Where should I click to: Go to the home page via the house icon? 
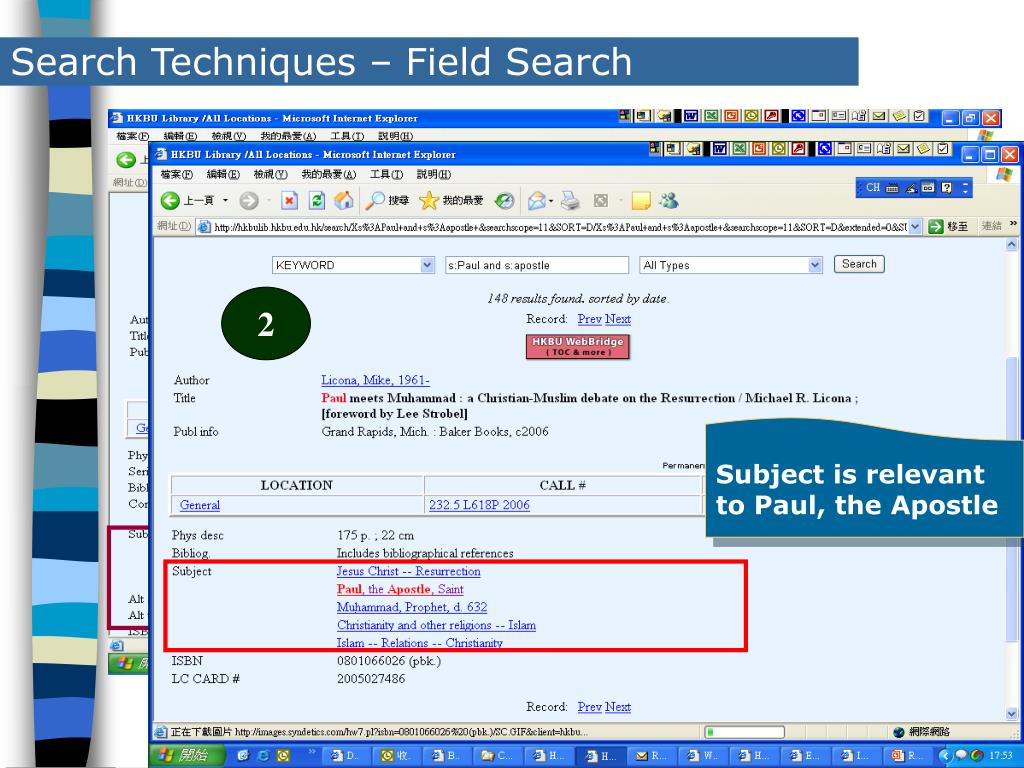point(344,200)
